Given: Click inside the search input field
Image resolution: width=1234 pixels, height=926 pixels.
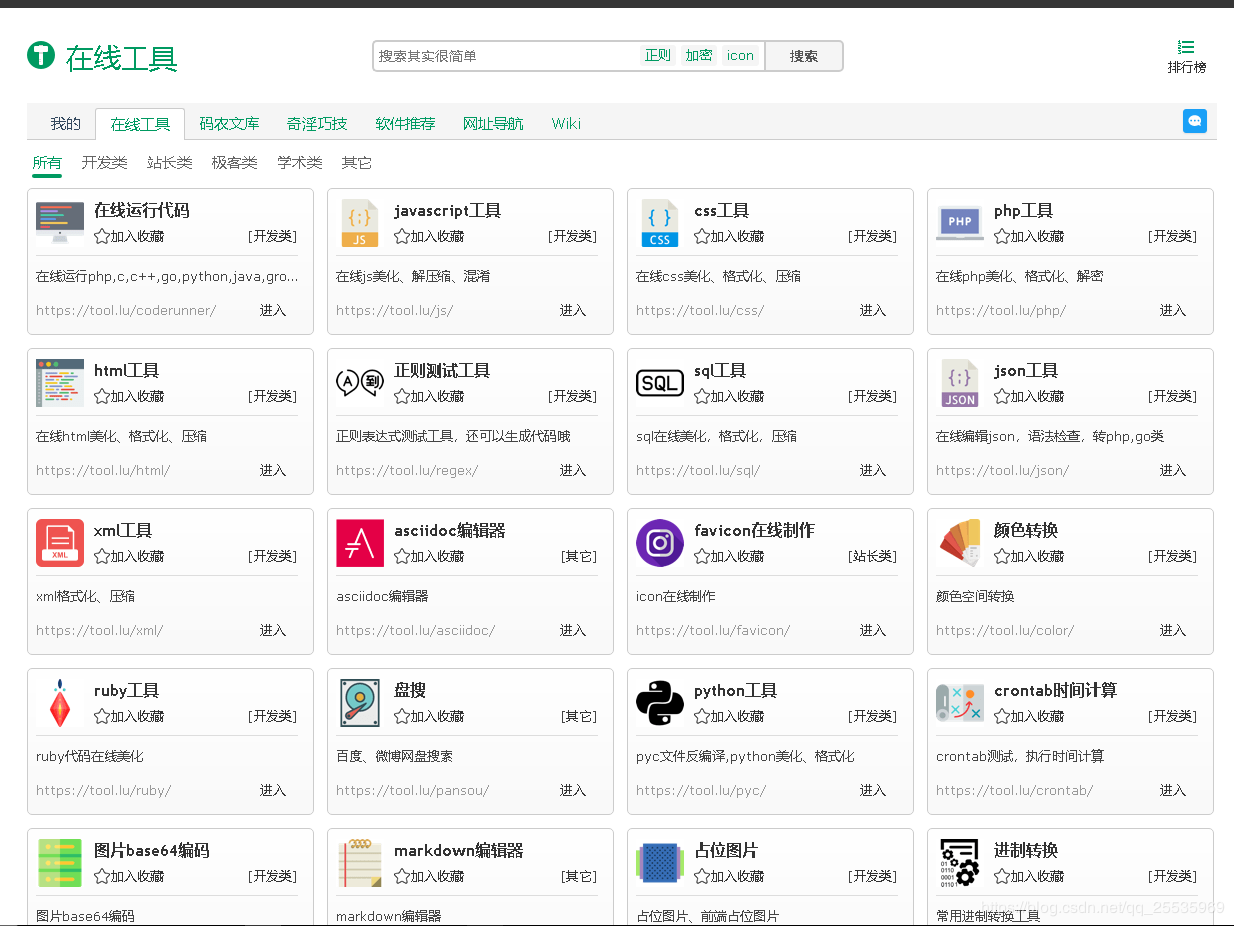Looking at the screenshot, I should [500, 55].
